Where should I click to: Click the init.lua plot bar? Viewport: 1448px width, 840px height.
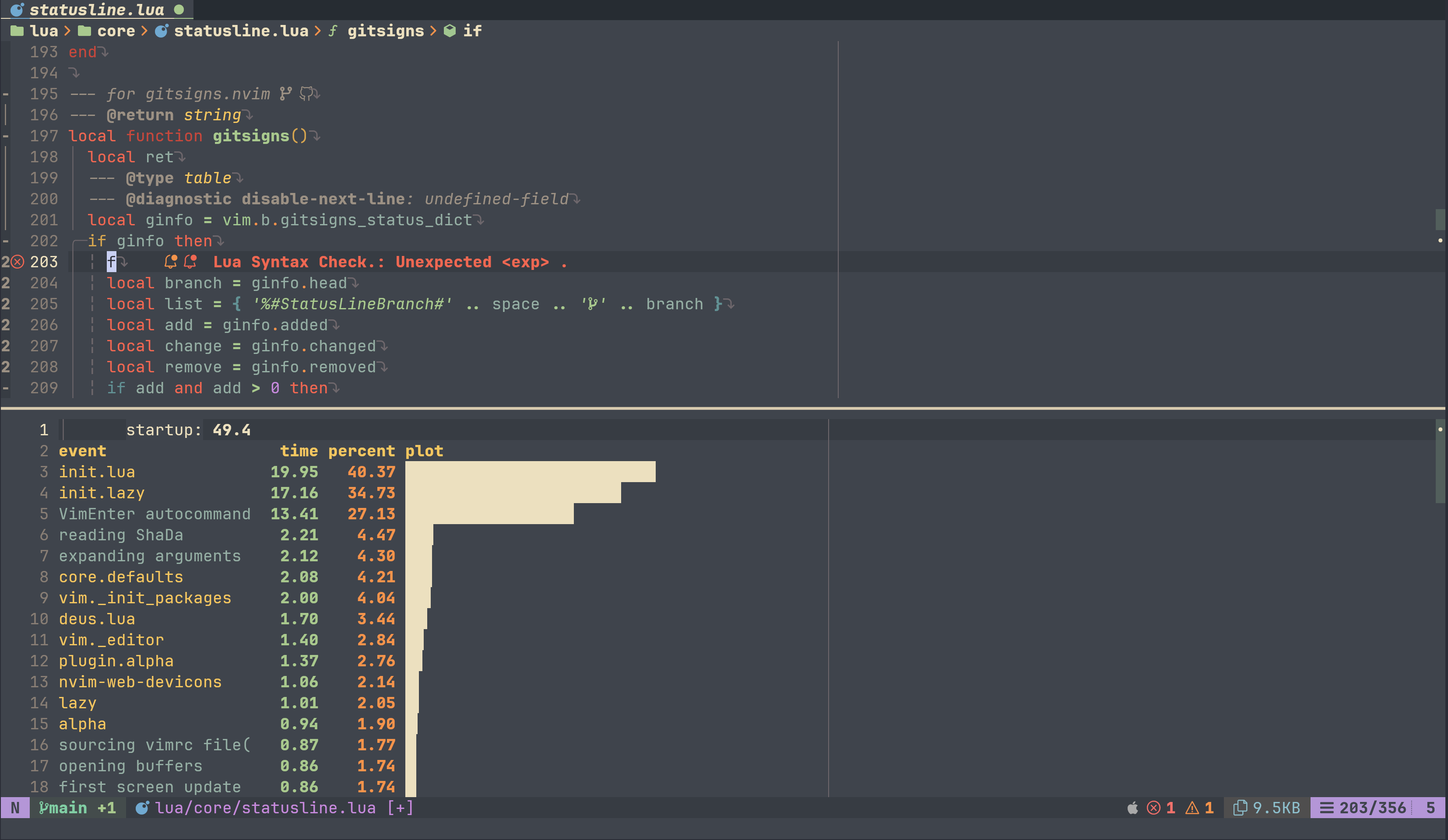click(530, 472)
